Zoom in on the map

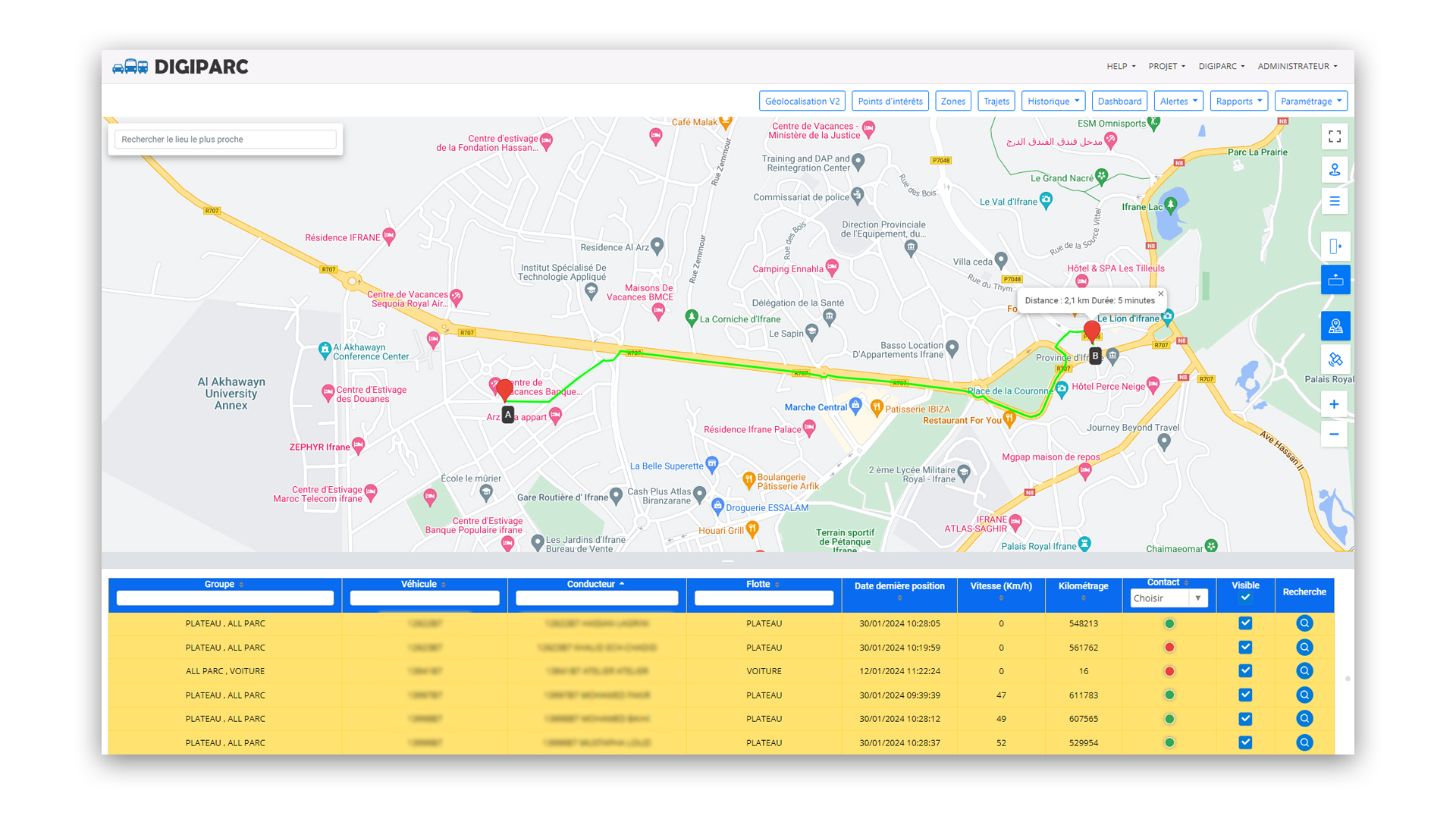tap(1334, 404)
